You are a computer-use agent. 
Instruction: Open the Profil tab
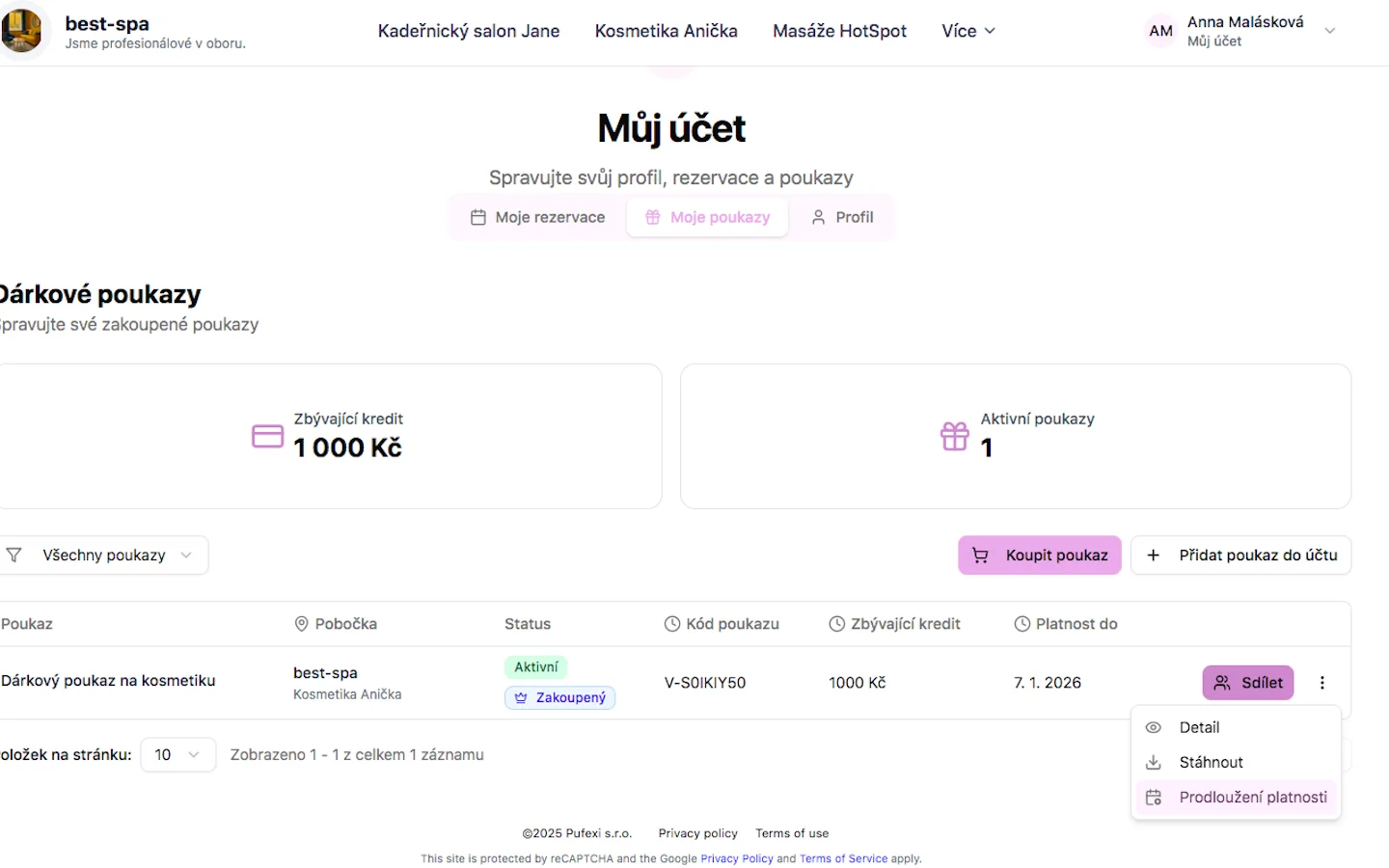pos(842,218)
